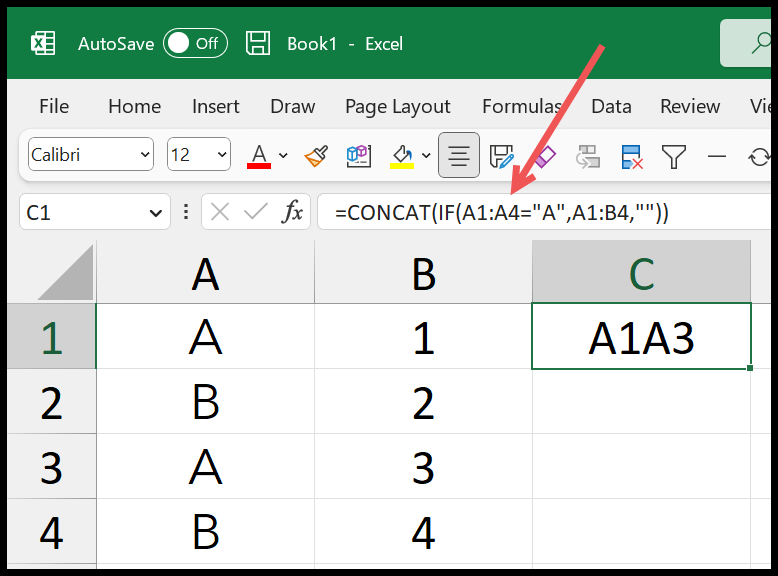
Task: Click the CONCAT formula in formula bar
Action: coord(502,213)
